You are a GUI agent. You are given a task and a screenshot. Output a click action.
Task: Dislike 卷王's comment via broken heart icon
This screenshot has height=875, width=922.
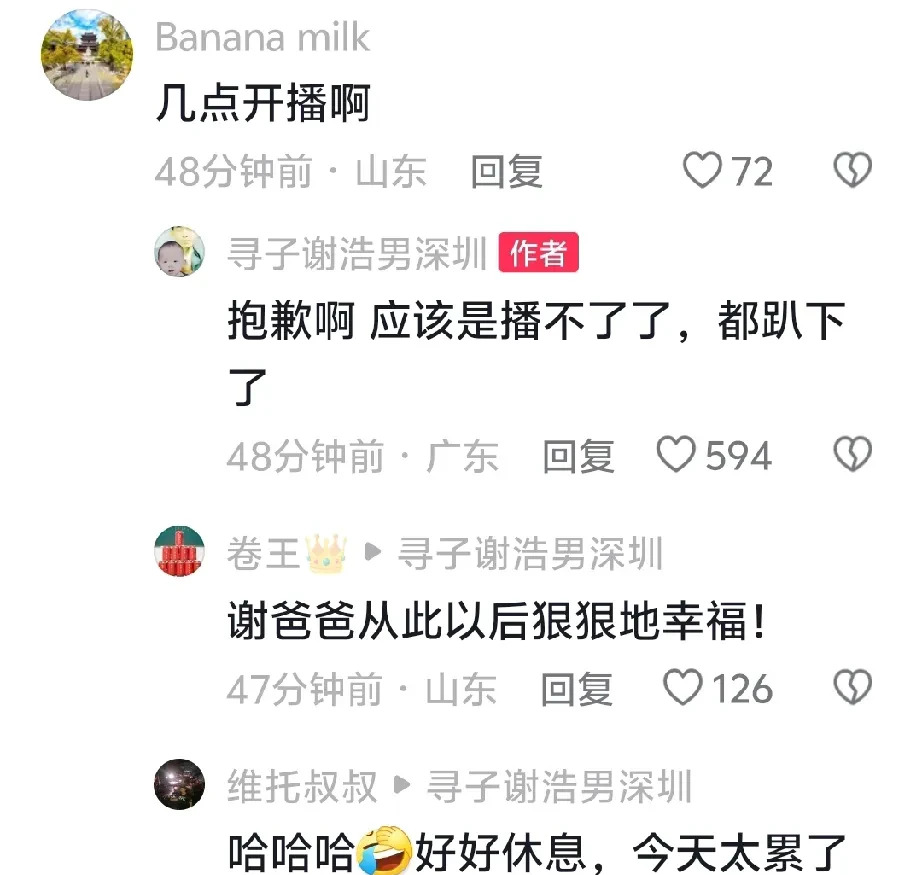(x=853, y=687)
